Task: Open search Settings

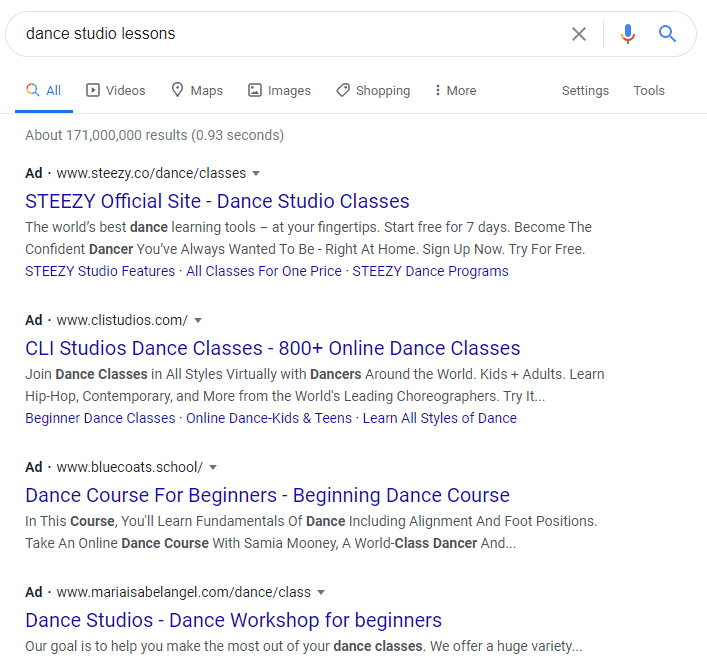Action: (585, 91)
